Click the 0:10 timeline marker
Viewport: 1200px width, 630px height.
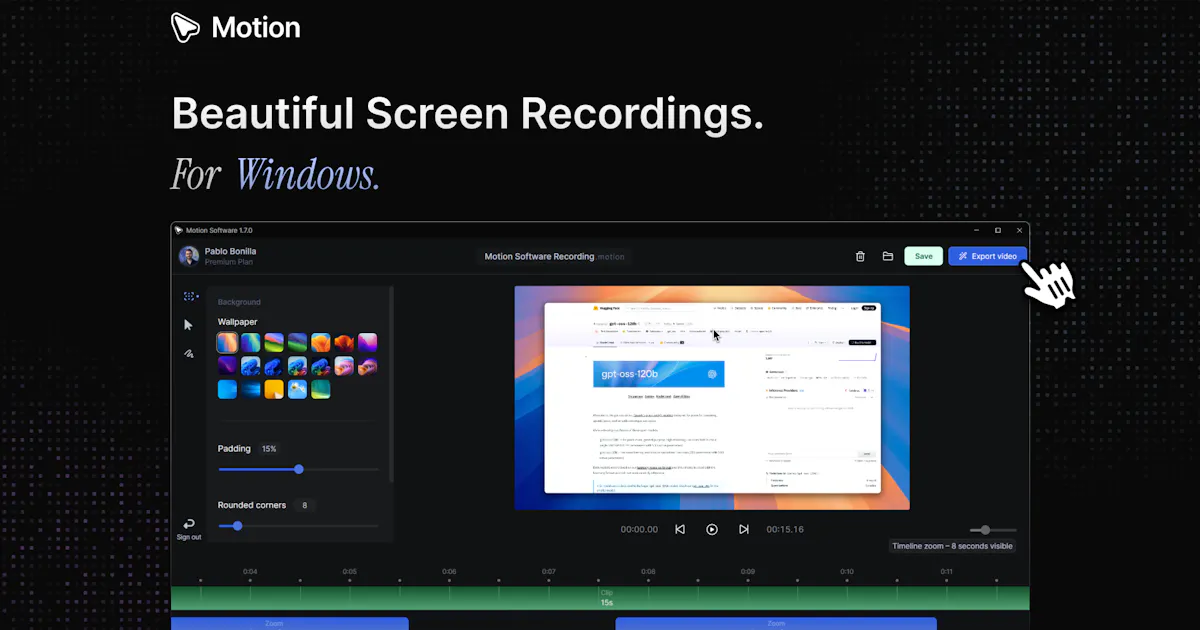(847, 572)
